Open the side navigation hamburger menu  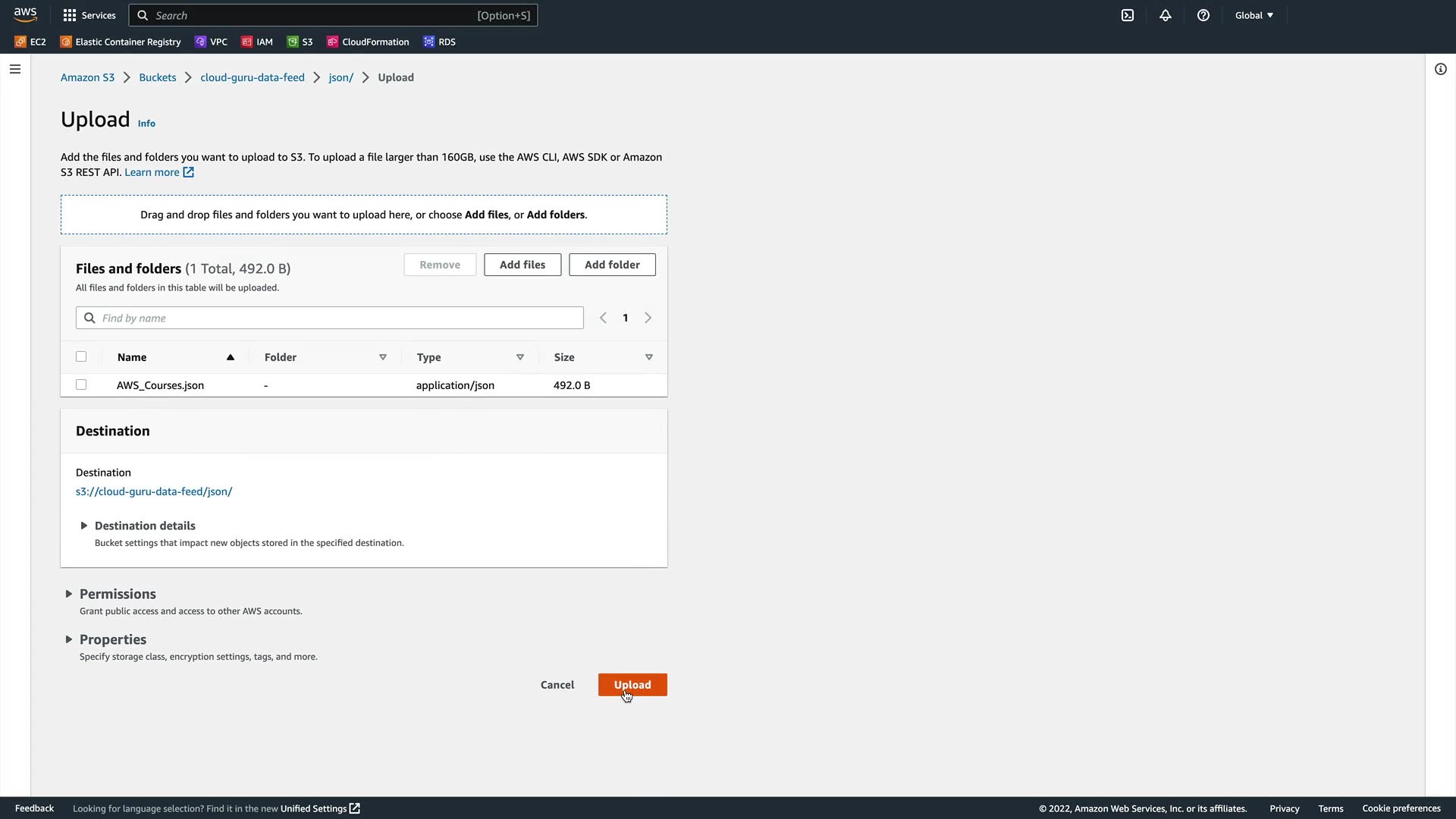tap(15, 69)
